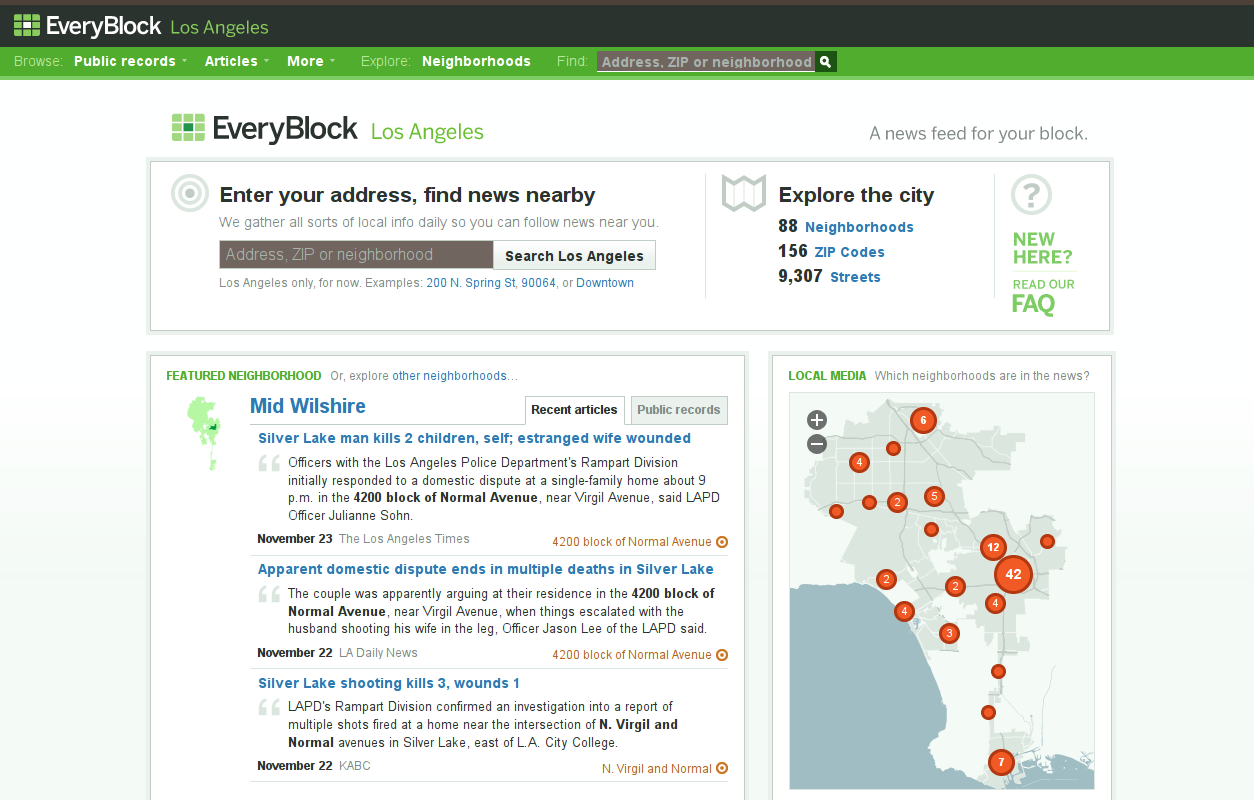
Task: Open the Mid Wilshire neighborhood heading
Action: (308, 406)
